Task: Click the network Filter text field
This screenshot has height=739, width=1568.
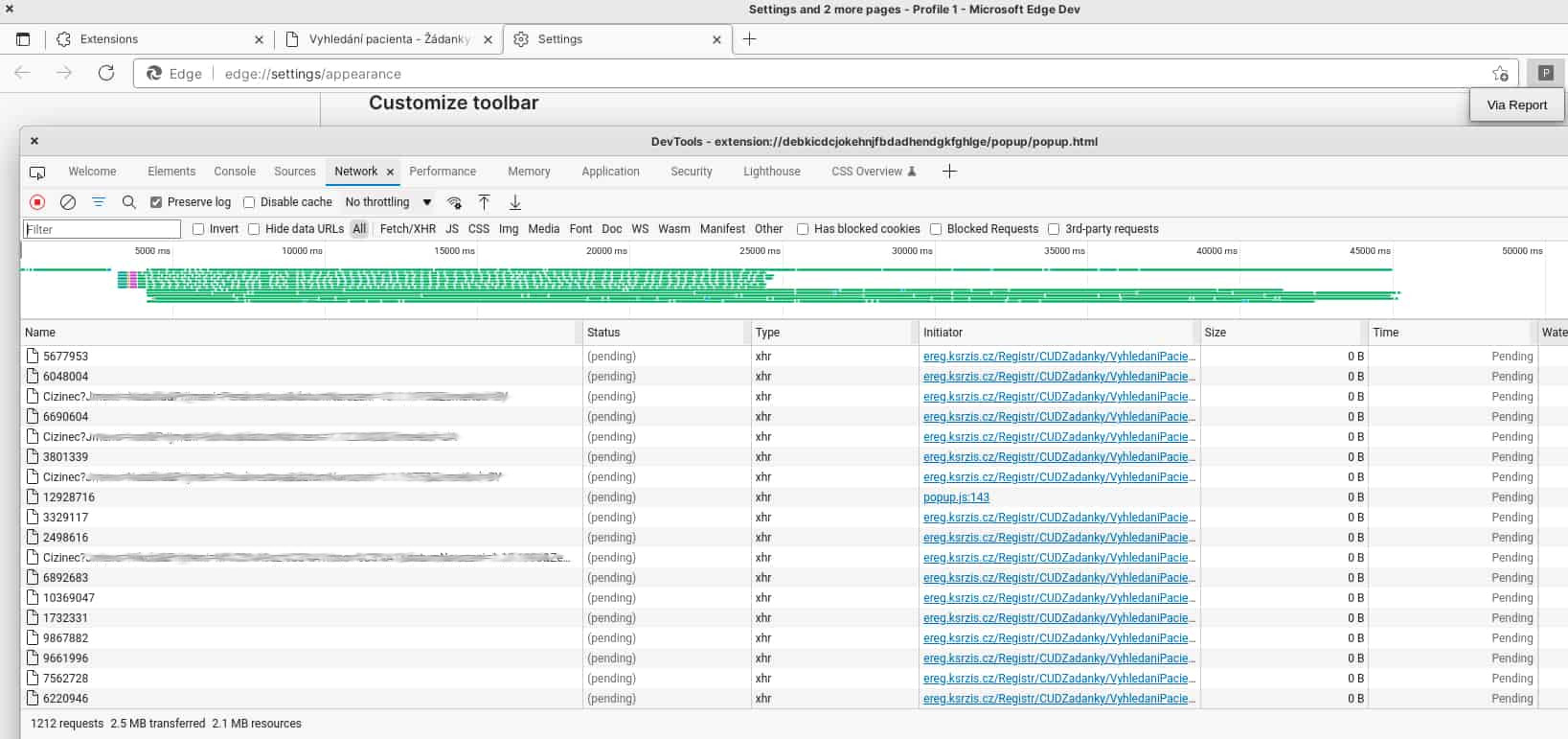Action: (x=102, y=229)
